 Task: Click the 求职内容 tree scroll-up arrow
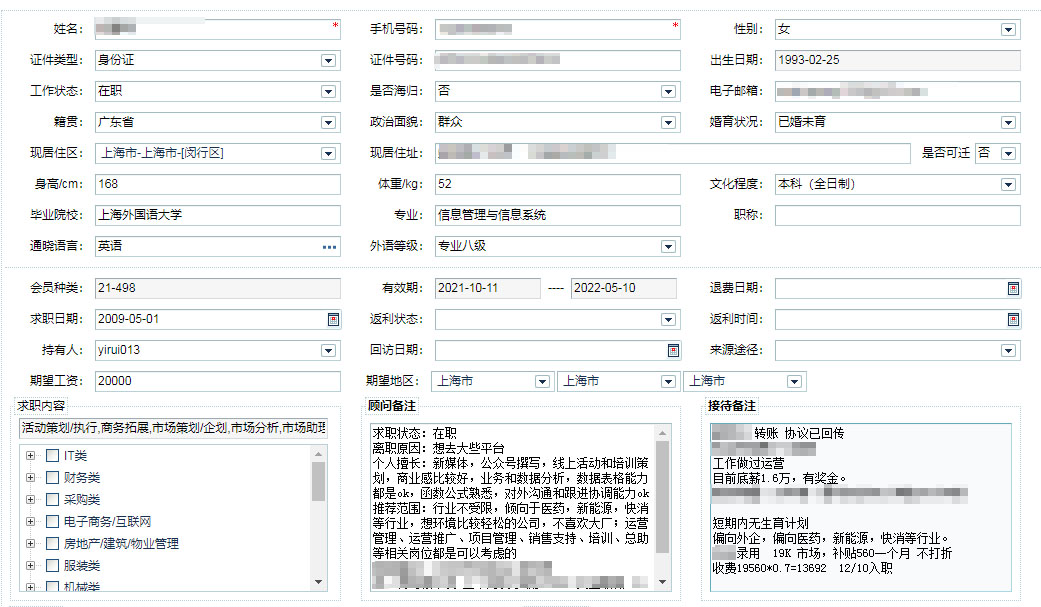pyautogui.click(x=319, y=454)
